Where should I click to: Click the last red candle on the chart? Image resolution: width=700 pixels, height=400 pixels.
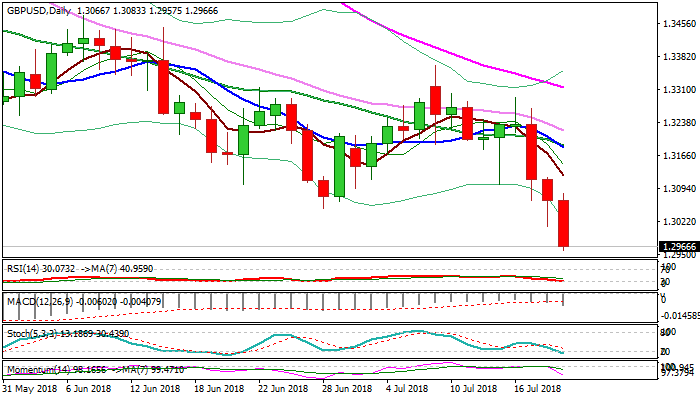pyautogui.click(x=564, y=223)
